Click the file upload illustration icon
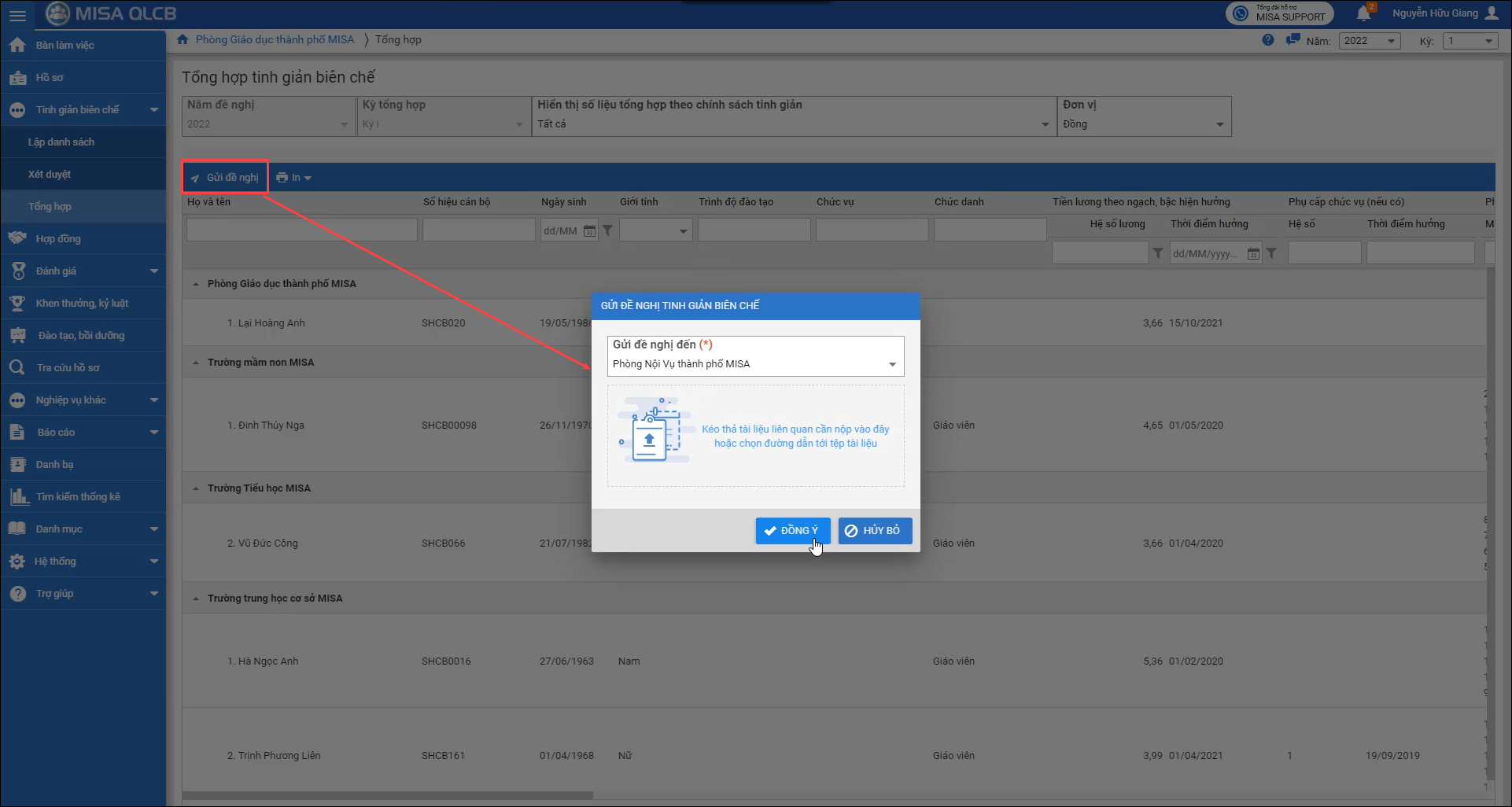The height and width of the screenshot is (807, 1512). pyautogui.click(x=651, y=432)
